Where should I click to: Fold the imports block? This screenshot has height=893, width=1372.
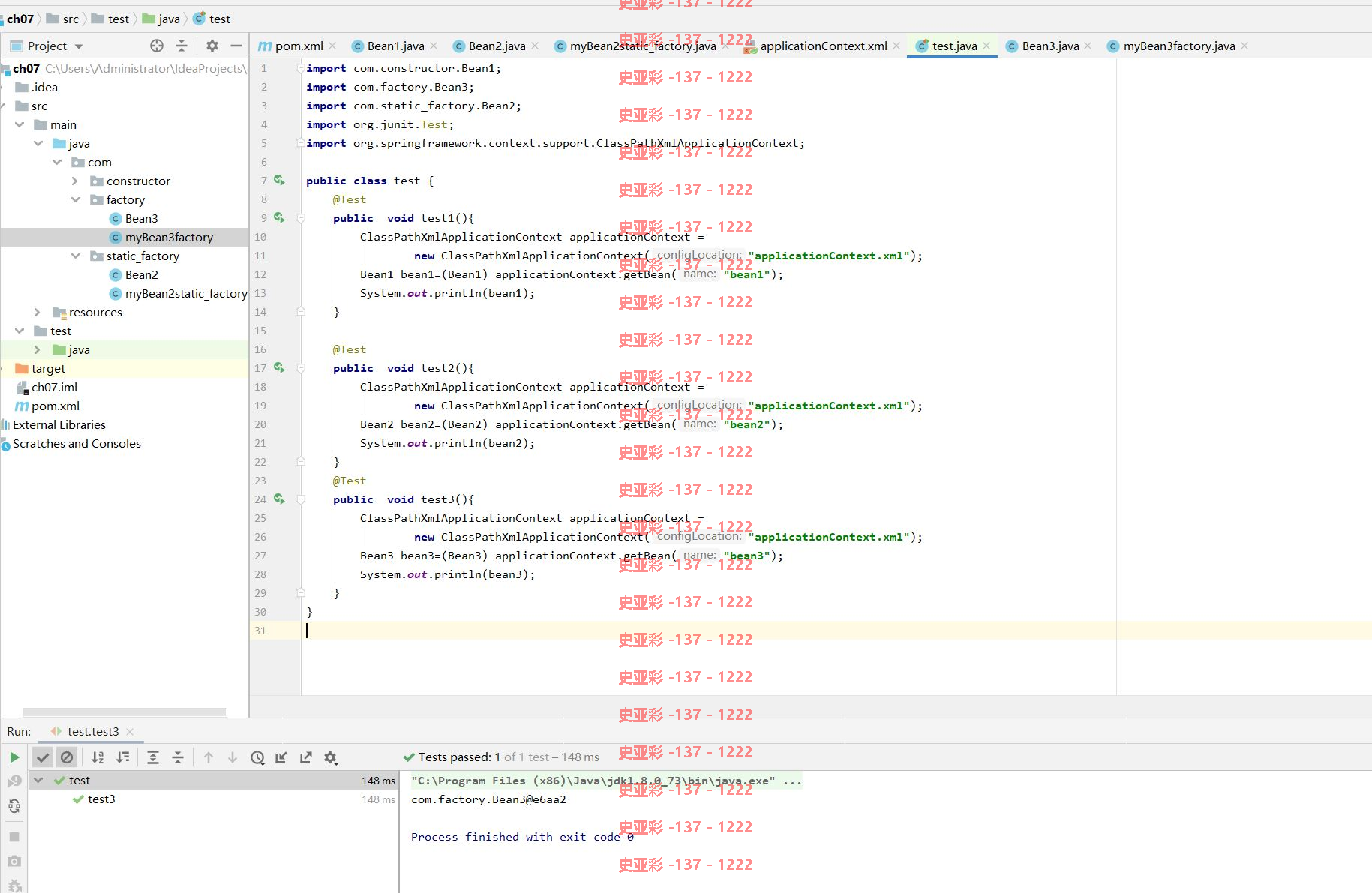[x=301, y=68]
